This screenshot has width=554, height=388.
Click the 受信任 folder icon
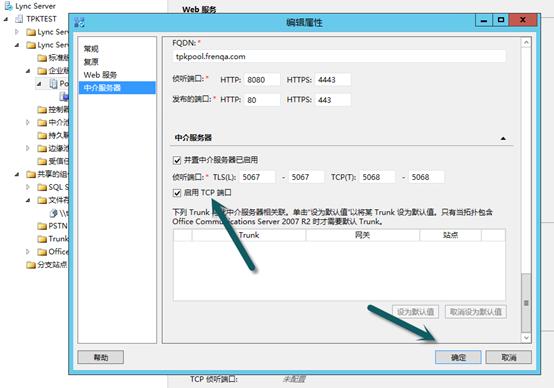pos(42,161)
